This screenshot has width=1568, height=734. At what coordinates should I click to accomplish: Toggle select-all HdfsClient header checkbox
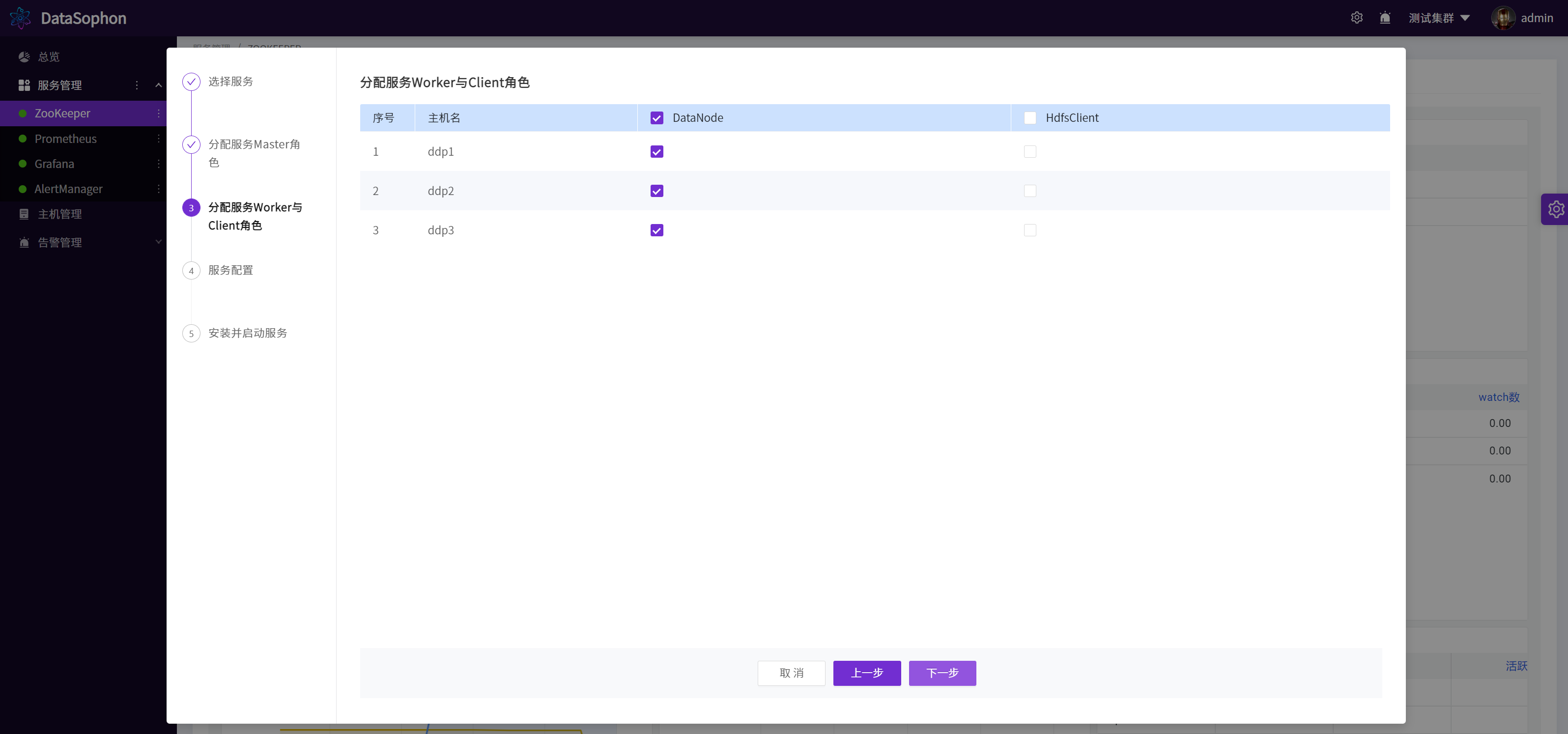click(x=1030, y=118)
